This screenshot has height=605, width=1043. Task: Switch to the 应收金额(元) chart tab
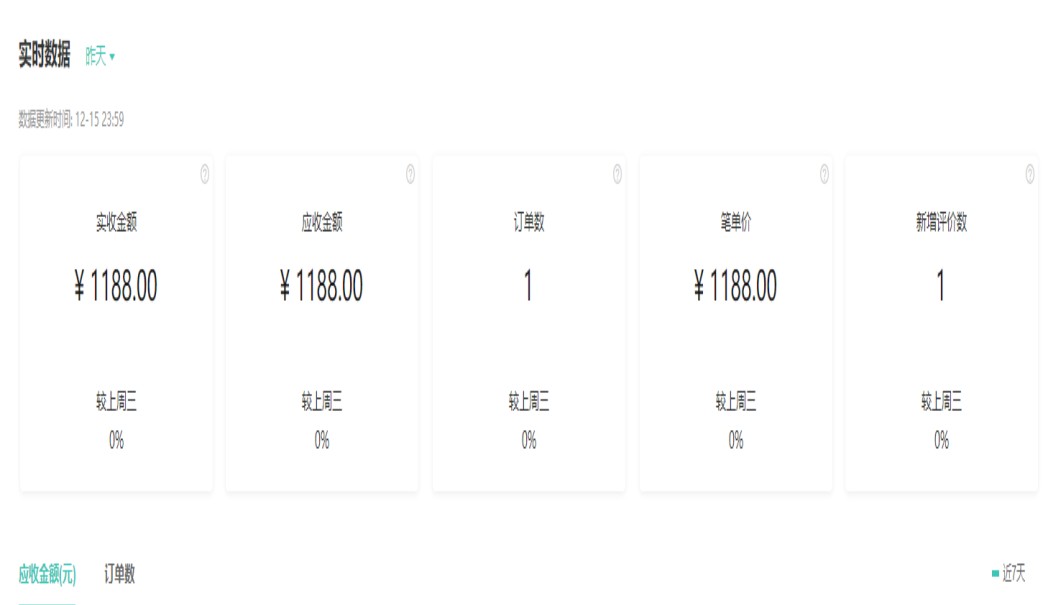[47, 574]
